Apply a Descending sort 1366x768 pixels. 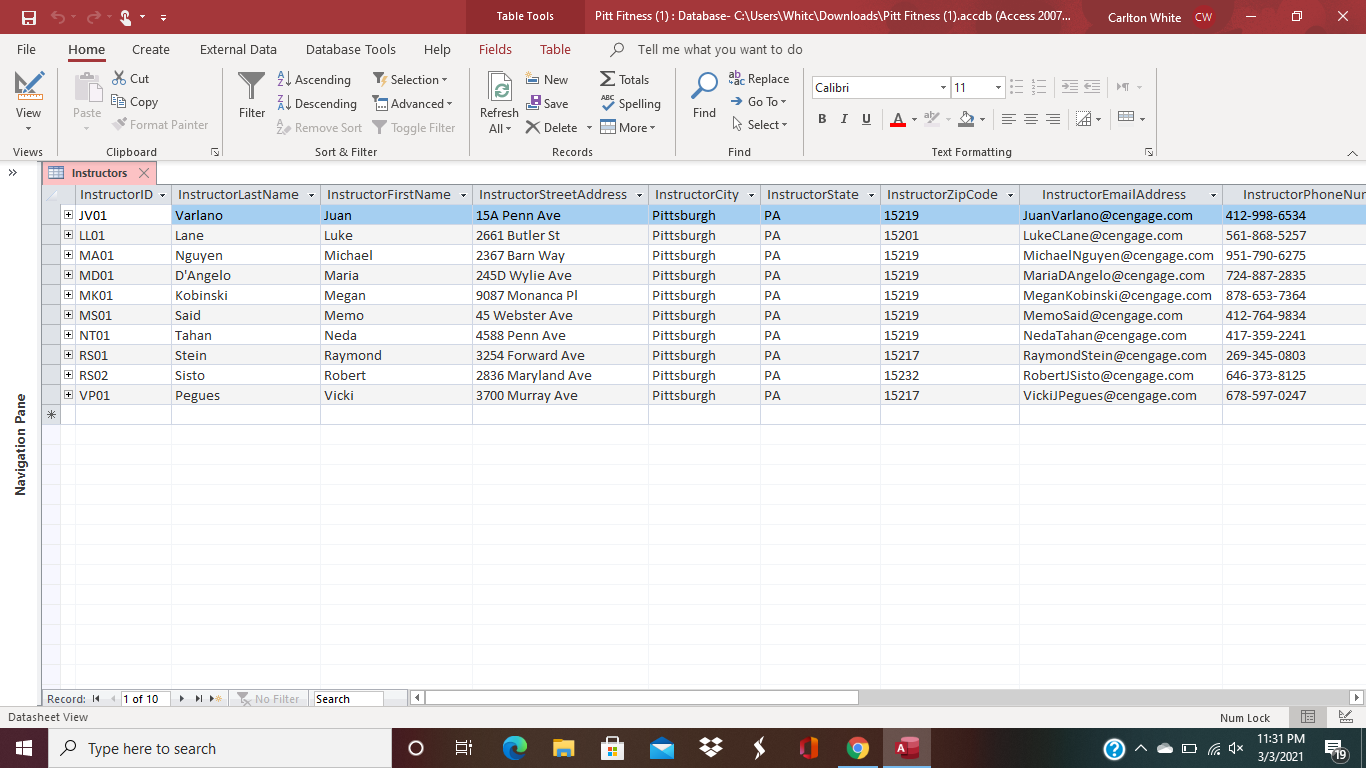coord(317,103)
